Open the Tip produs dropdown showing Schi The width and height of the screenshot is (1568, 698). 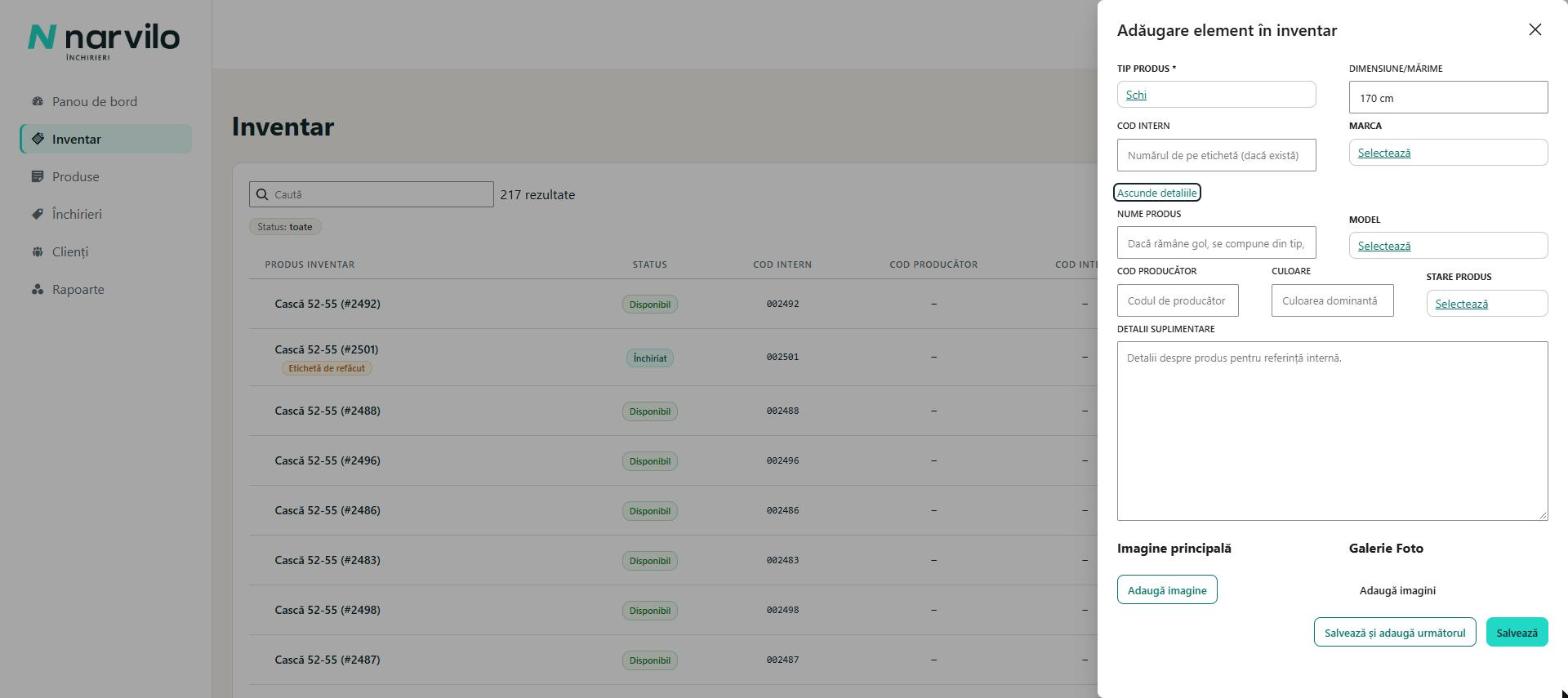(x=1216, y=95)
